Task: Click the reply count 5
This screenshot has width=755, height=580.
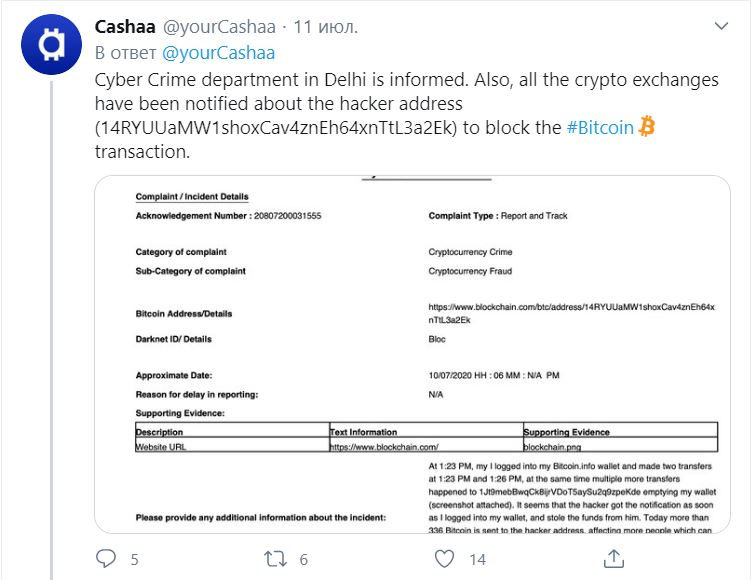Action: click(134, 559)
